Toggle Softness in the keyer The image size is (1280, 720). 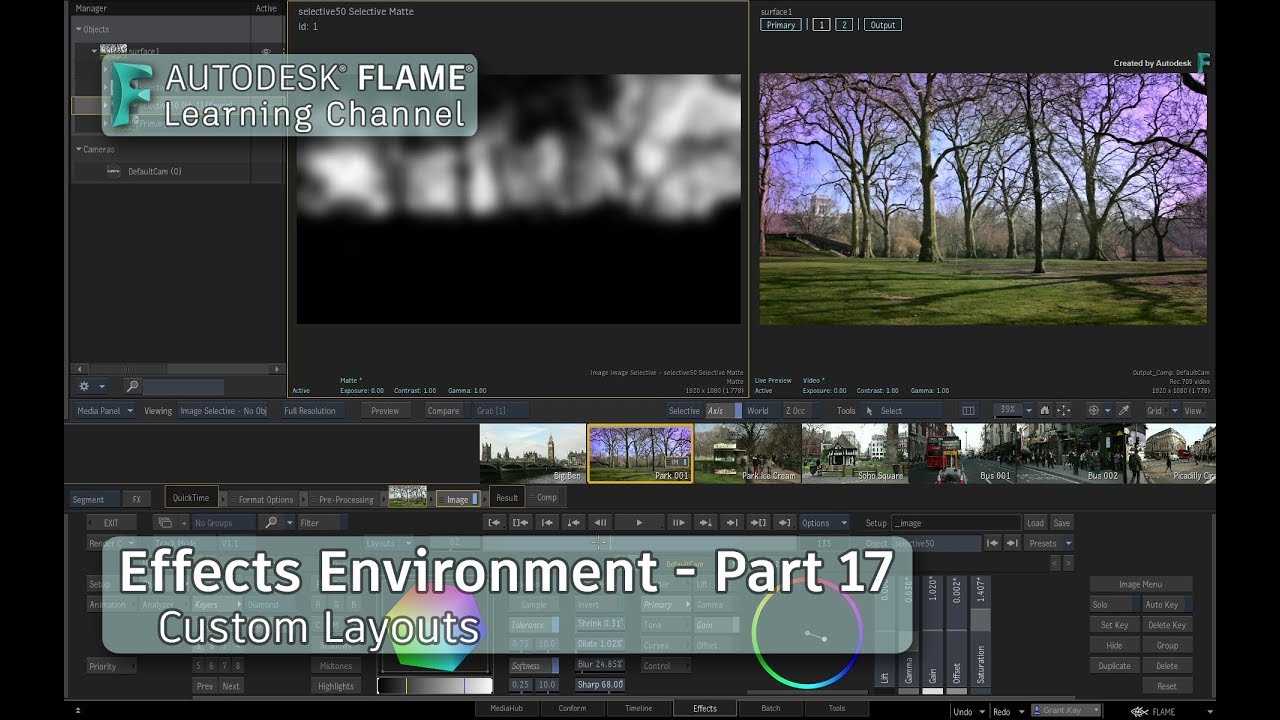(x=534, y=665)
